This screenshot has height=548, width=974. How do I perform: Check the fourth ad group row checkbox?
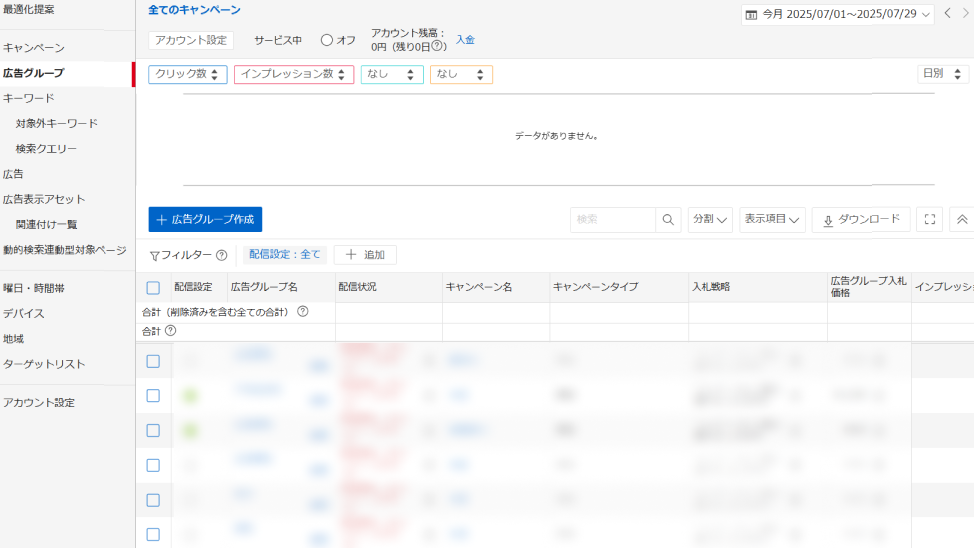click(153, 465)
